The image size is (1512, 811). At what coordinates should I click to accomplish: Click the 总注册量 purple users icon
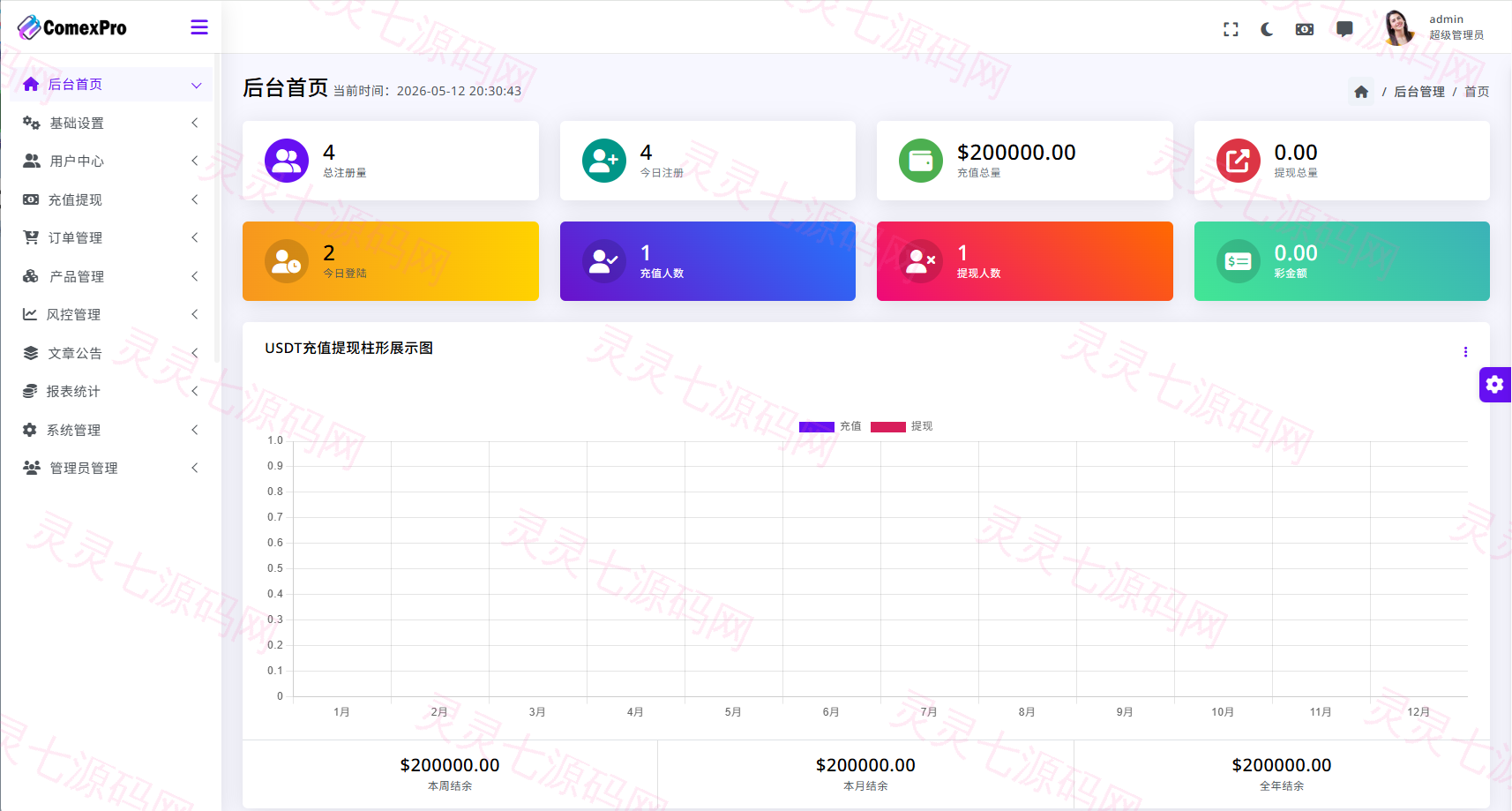[x=287, y=161]
